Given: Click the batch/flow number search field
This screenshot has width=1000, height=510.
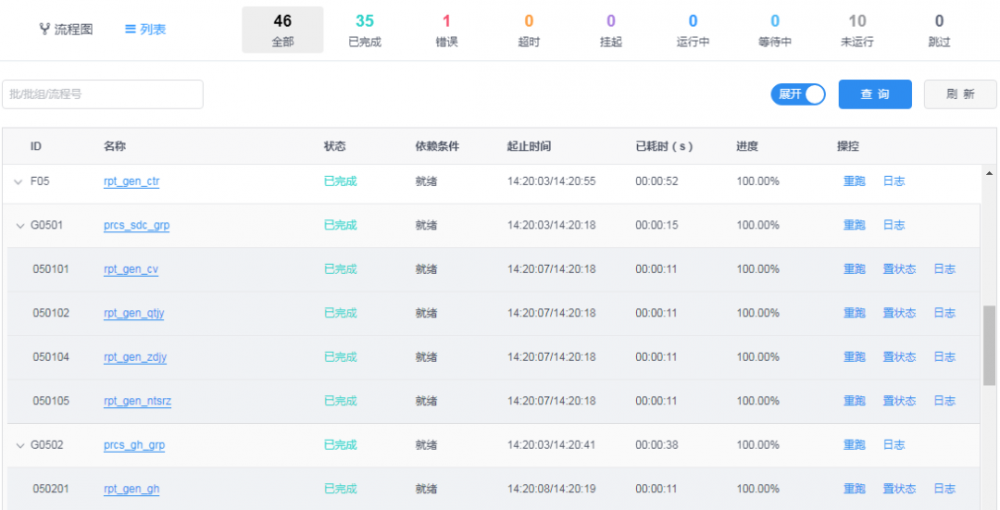Looking at the screenshot, I should click(x=103, y=94).
